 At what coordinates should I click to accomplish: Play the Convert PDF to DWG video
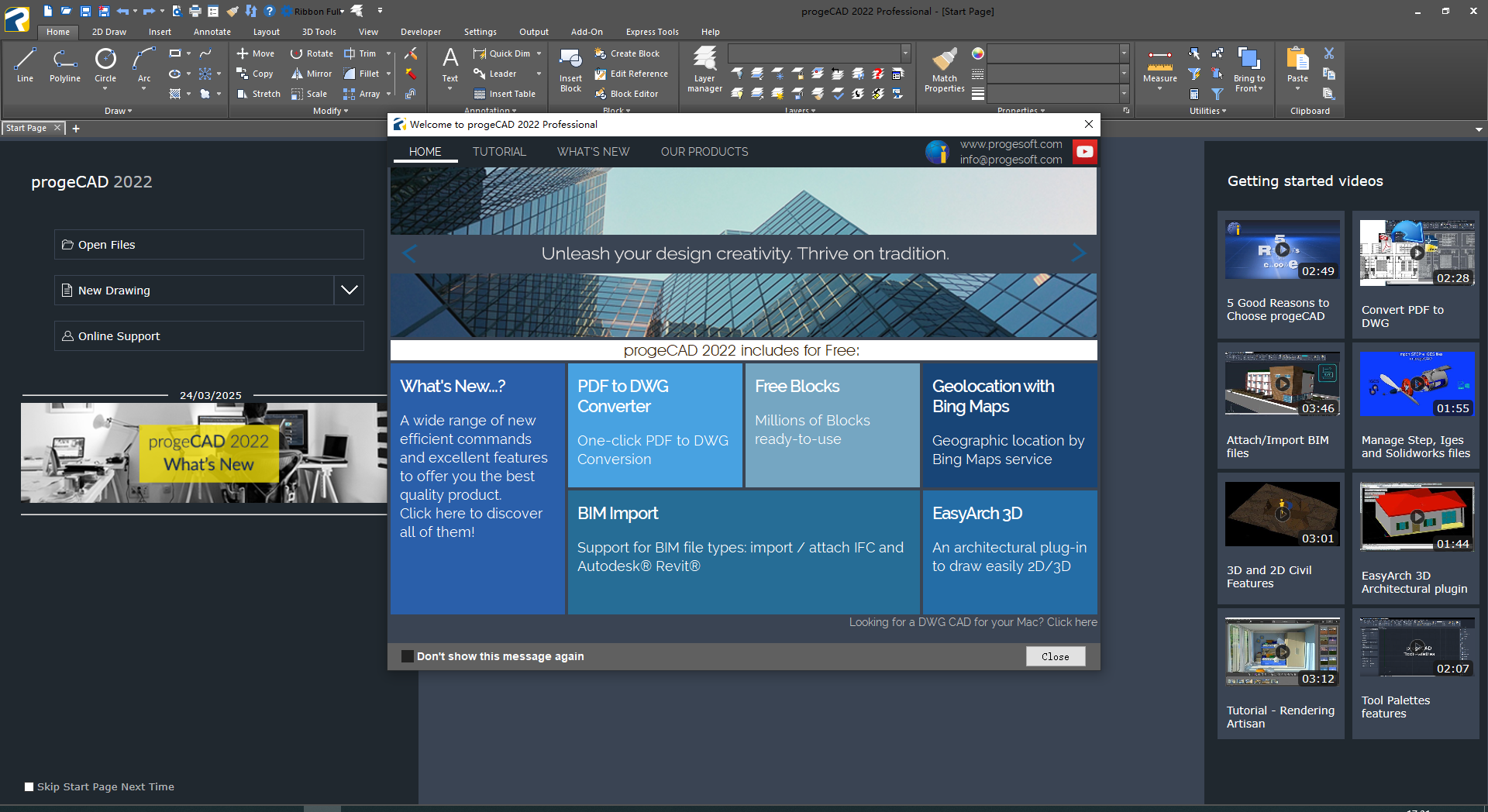pyautogui.click(x=1417, y=253)
